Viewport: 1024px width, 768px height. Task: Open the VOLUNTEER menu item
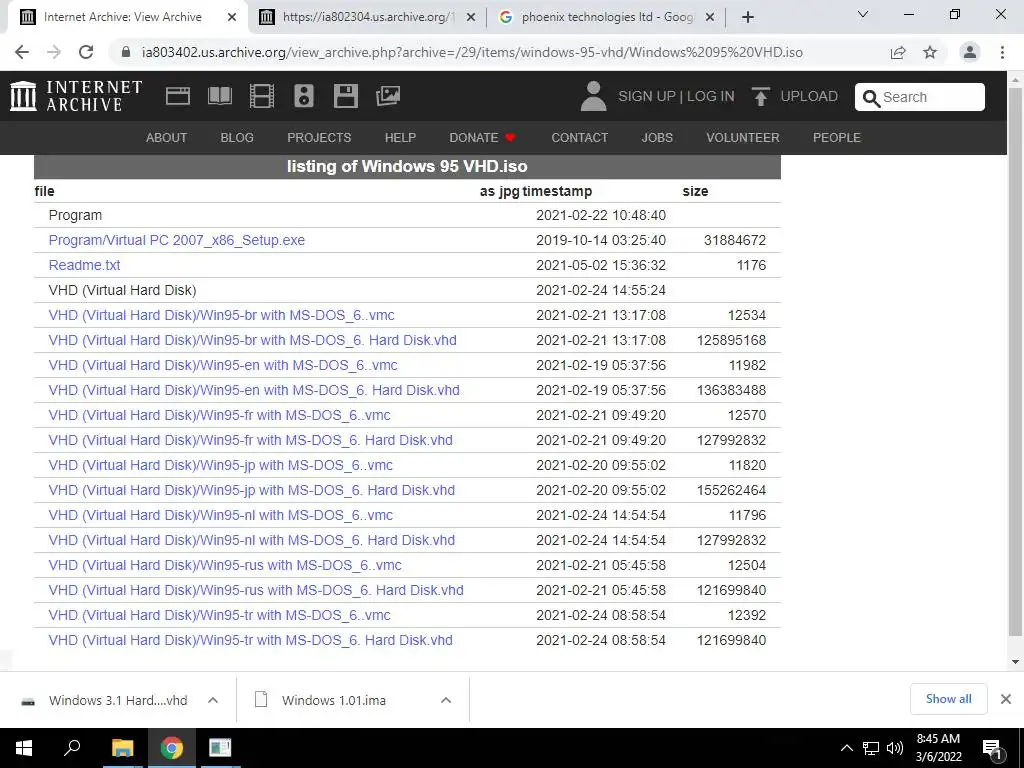tap(743, 138)
